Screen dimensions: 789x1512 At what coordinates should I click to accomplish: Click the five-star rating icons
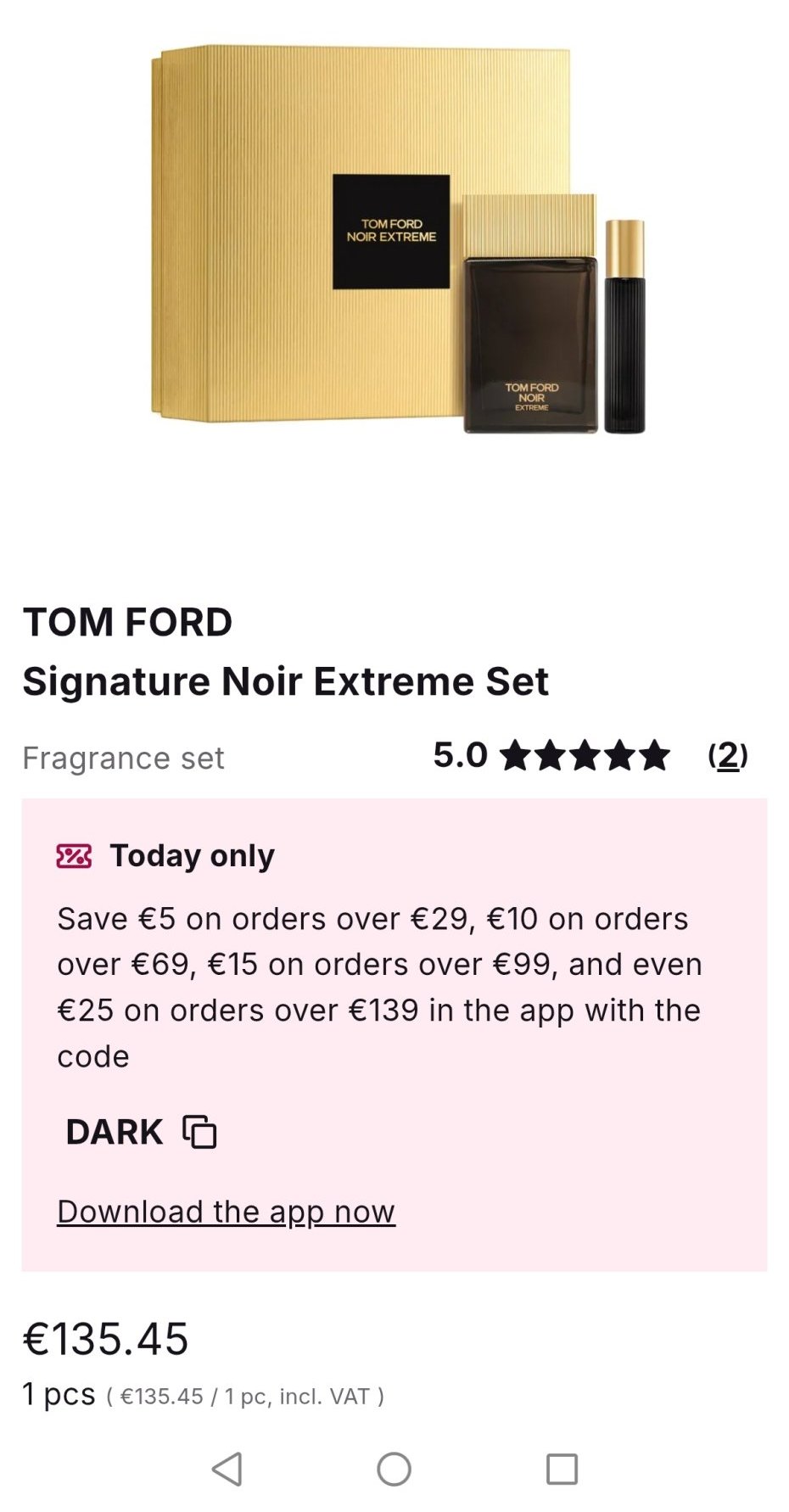[585, 755]
